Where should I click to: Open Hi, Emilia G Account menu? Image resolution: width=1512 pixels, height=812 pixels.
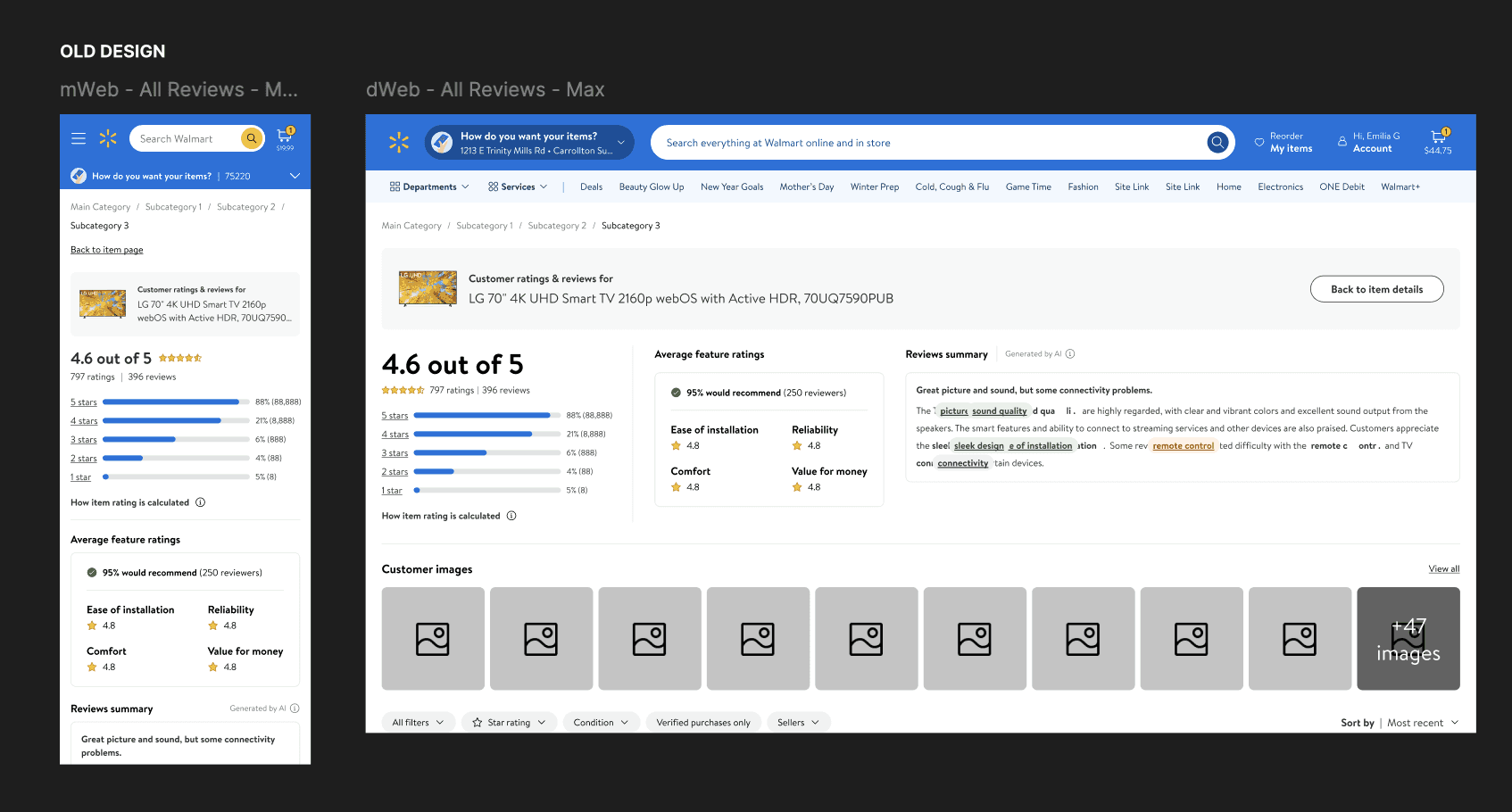pos(1368,143)
